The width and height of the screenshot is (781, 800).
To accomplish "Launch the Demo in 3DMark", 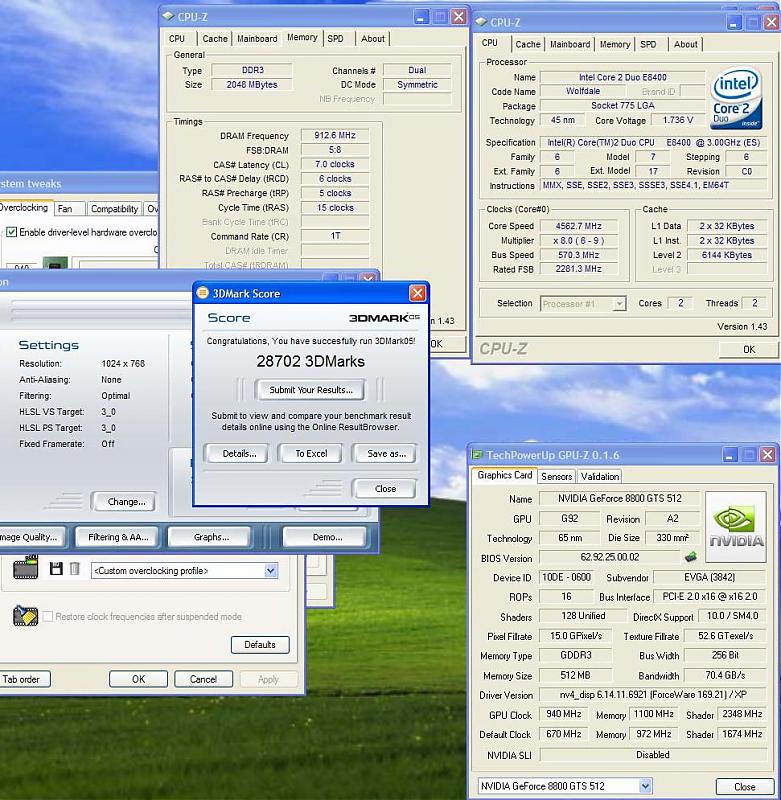I will [x=327, y=537].
